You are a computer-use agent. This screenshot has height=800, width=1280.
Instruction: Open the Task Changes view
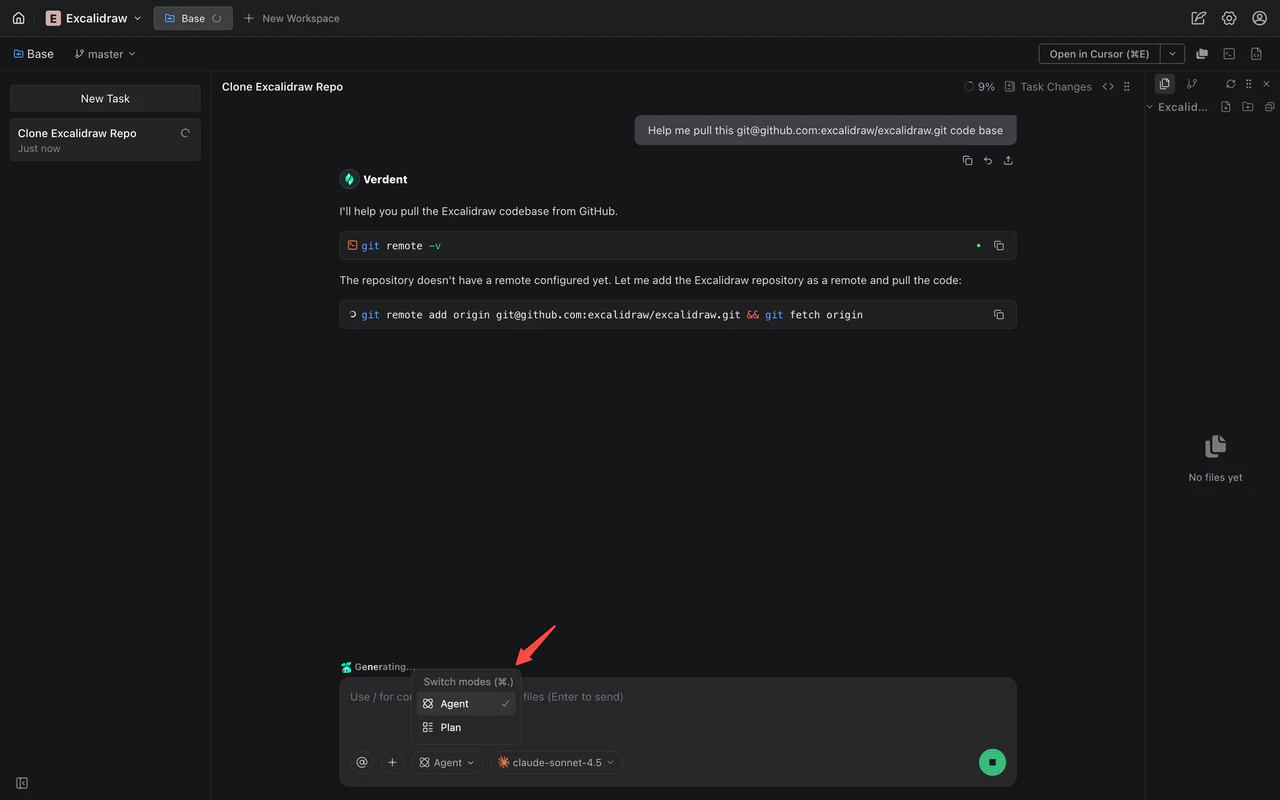pyautogui.click(x=1048, y=87)
